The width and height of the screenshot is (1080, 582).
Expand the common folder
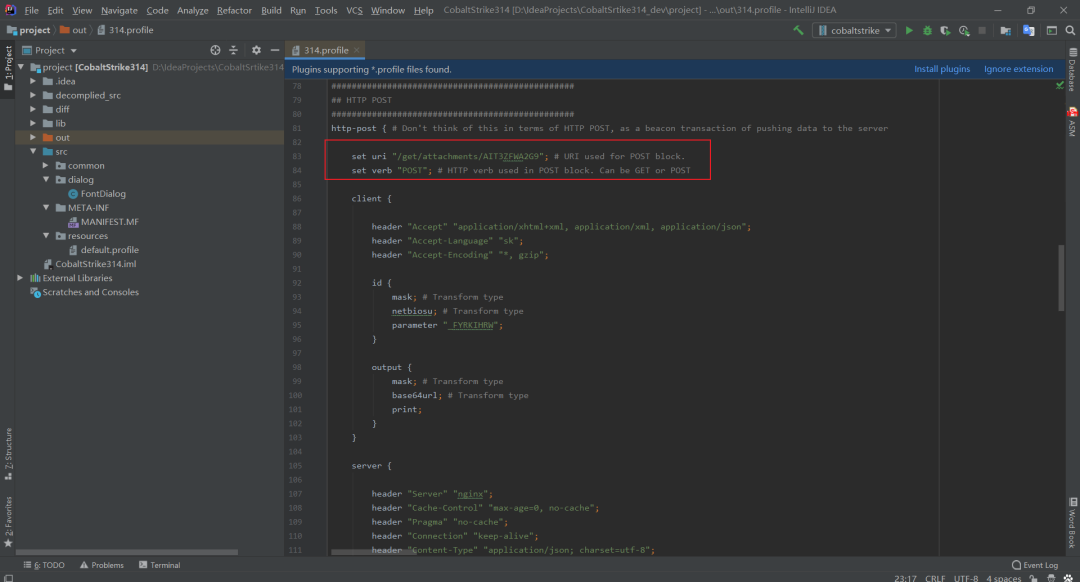45,165
